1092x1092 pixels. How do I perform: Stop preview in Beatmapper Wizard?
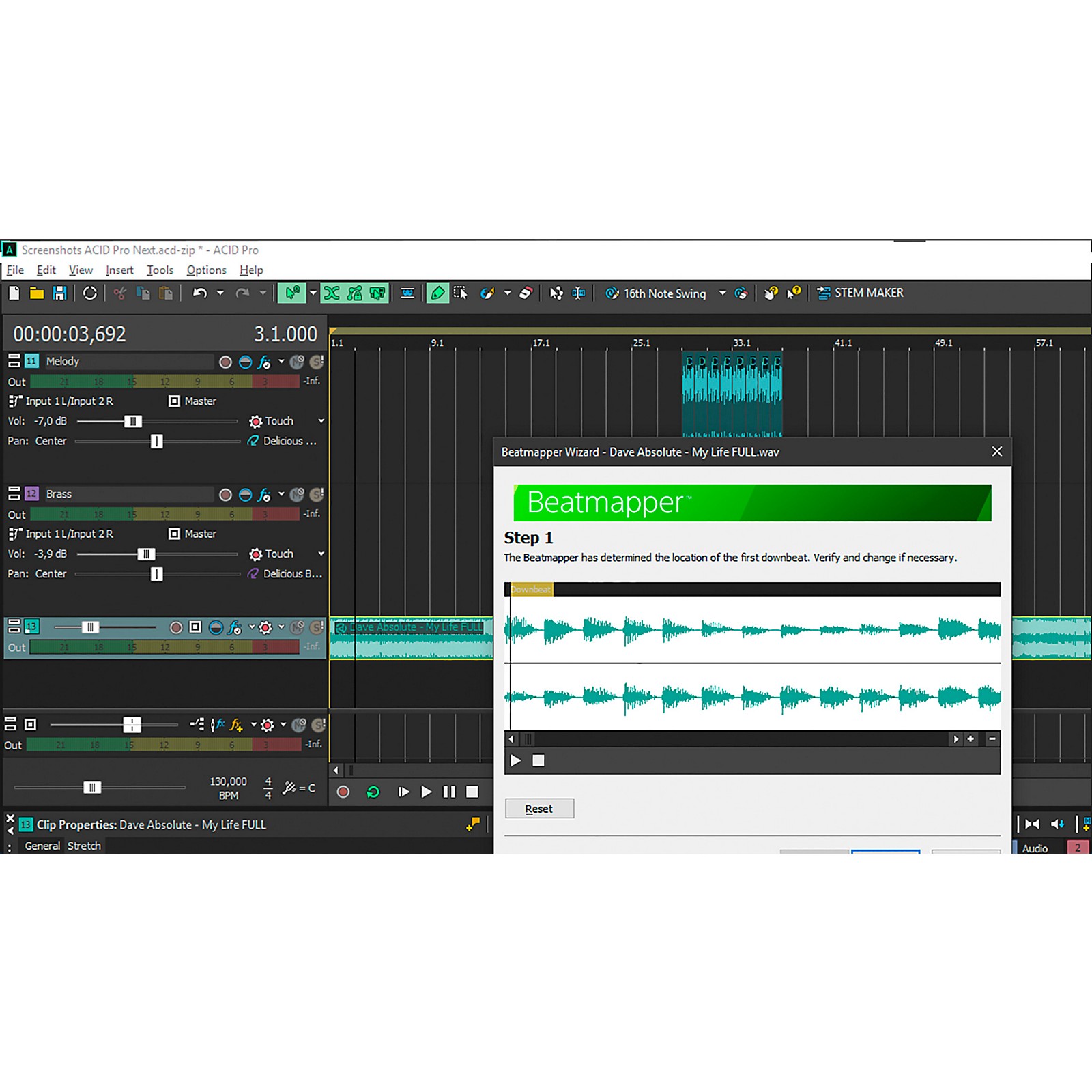(x=538, y=760)
